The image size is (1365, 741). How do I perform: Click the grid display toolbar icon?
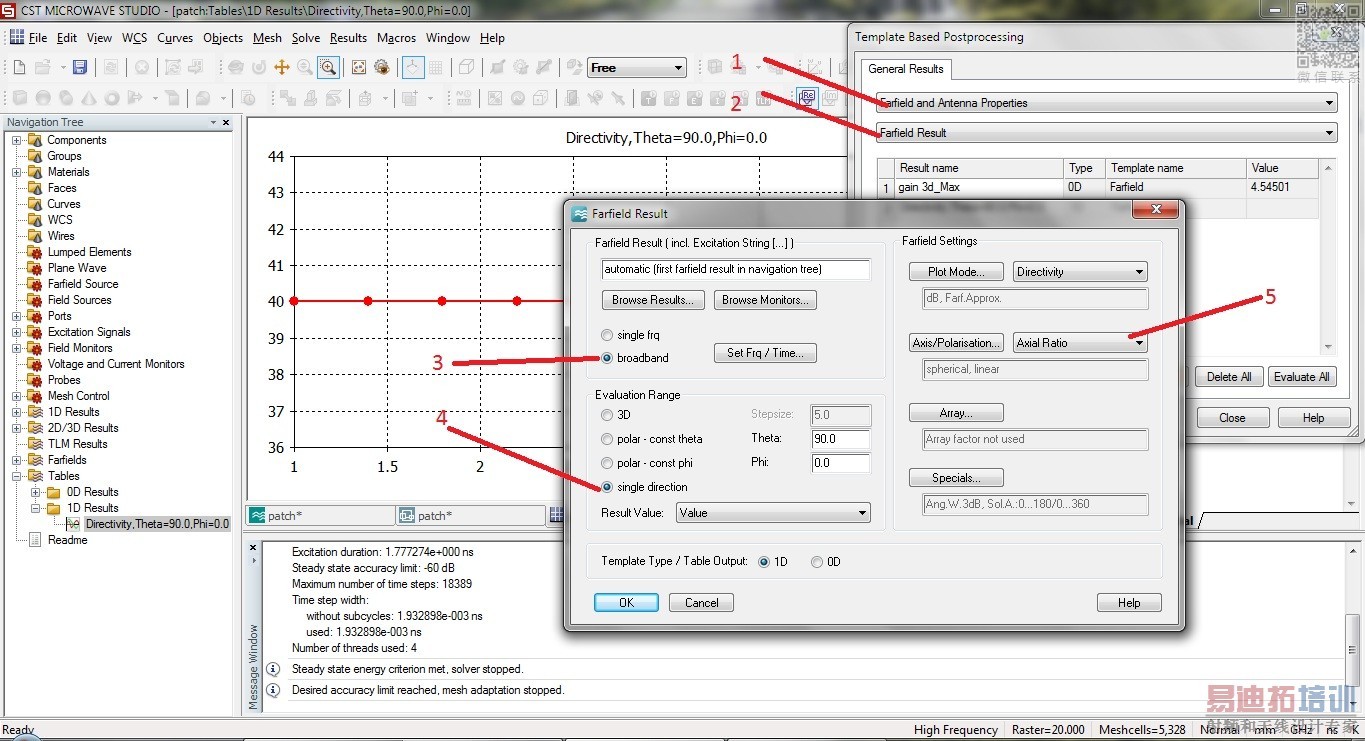[436, 67]
